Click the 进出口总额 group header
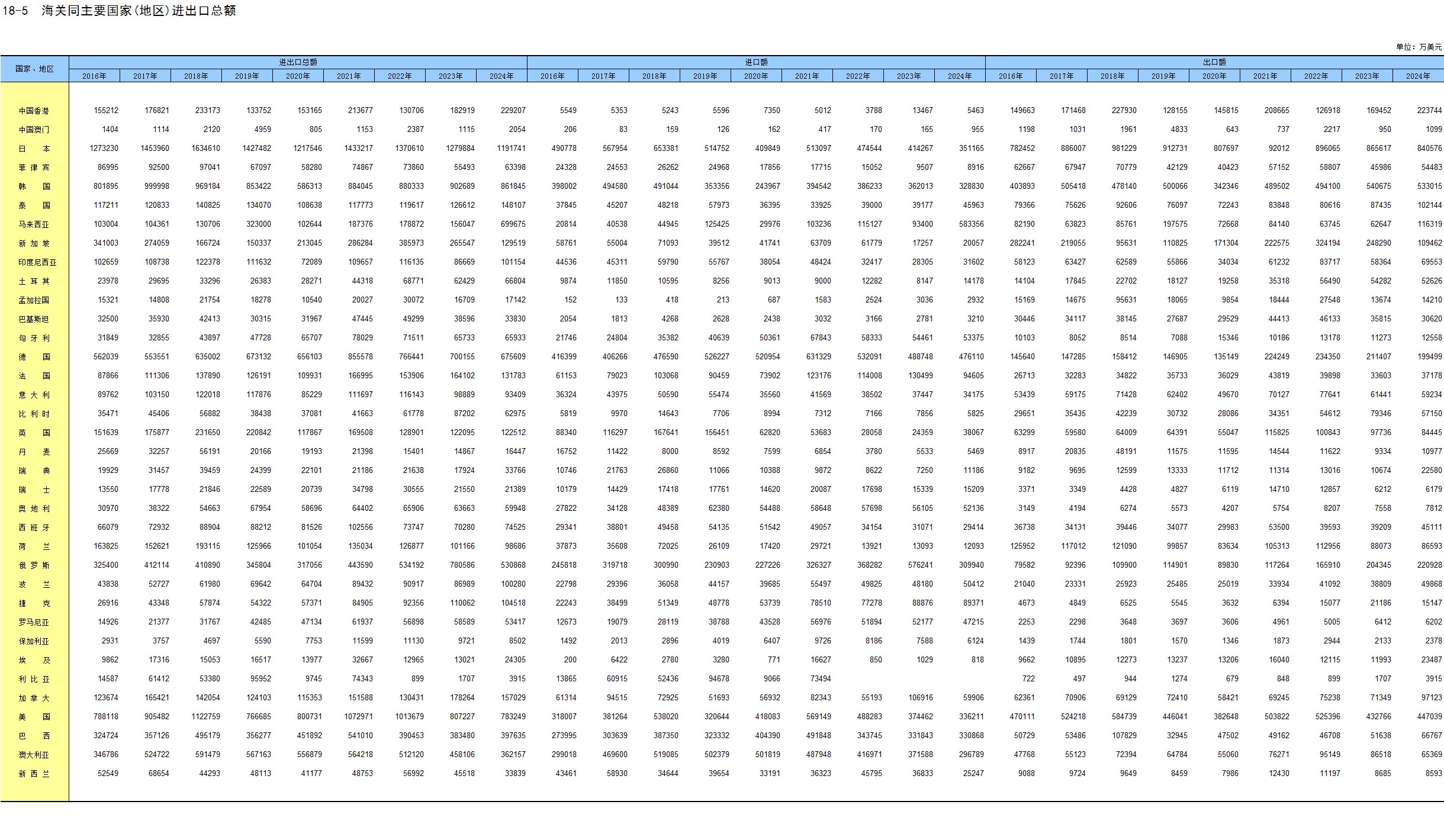The image size is (1444, 840). [298, 62]
